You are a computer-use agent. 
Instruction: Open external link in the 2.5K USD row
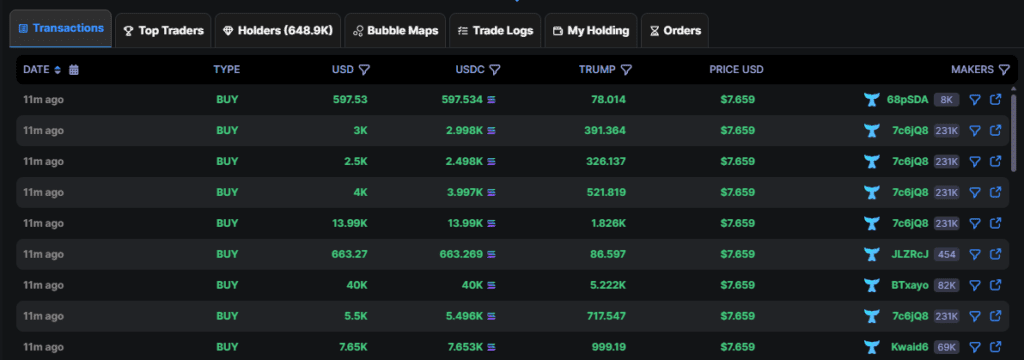point(995,161)
